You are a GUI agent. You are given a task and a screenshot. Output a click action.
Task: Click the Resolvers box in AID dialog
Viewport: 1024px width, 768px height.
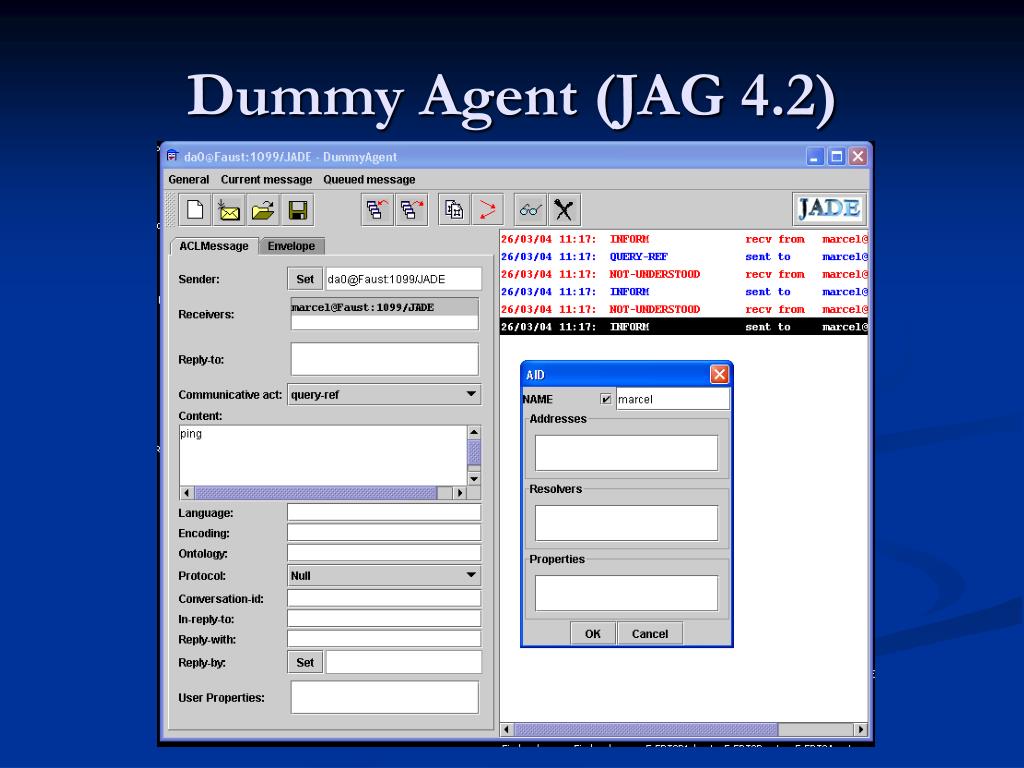point(626,522)
